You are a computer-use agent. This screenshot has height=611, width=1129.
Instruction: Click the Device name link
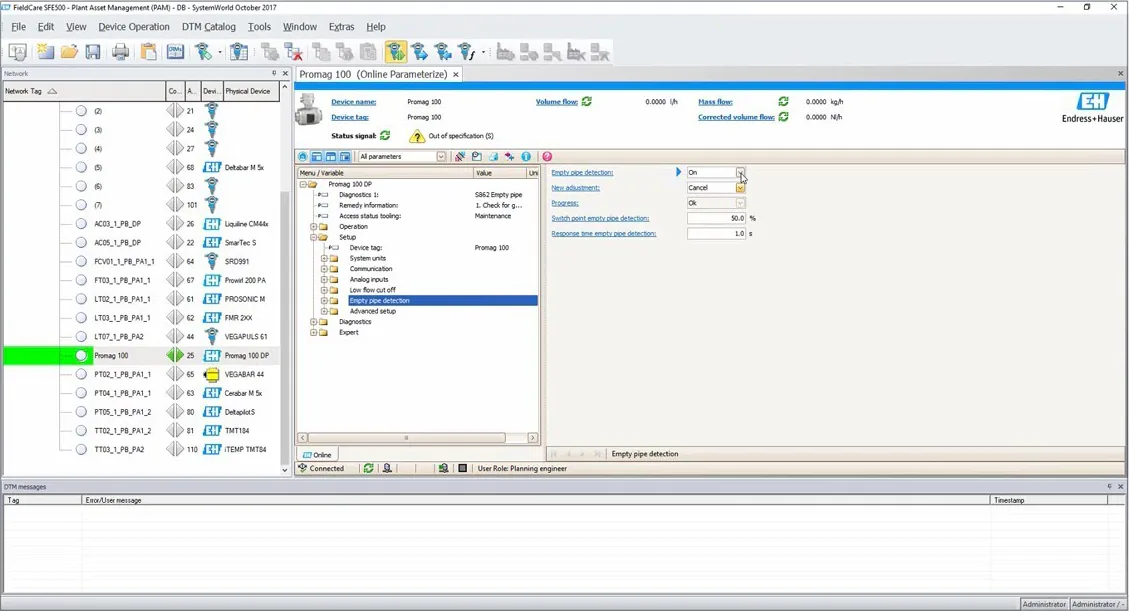click(x=354, y=101)
